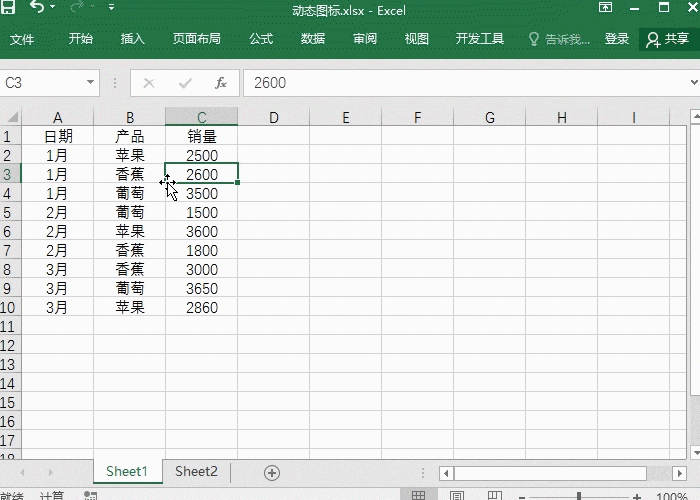The width and height of the screenshot is (700, 500).
Task: Select the 苹果 cell in row 6
Action: point(129,231)
